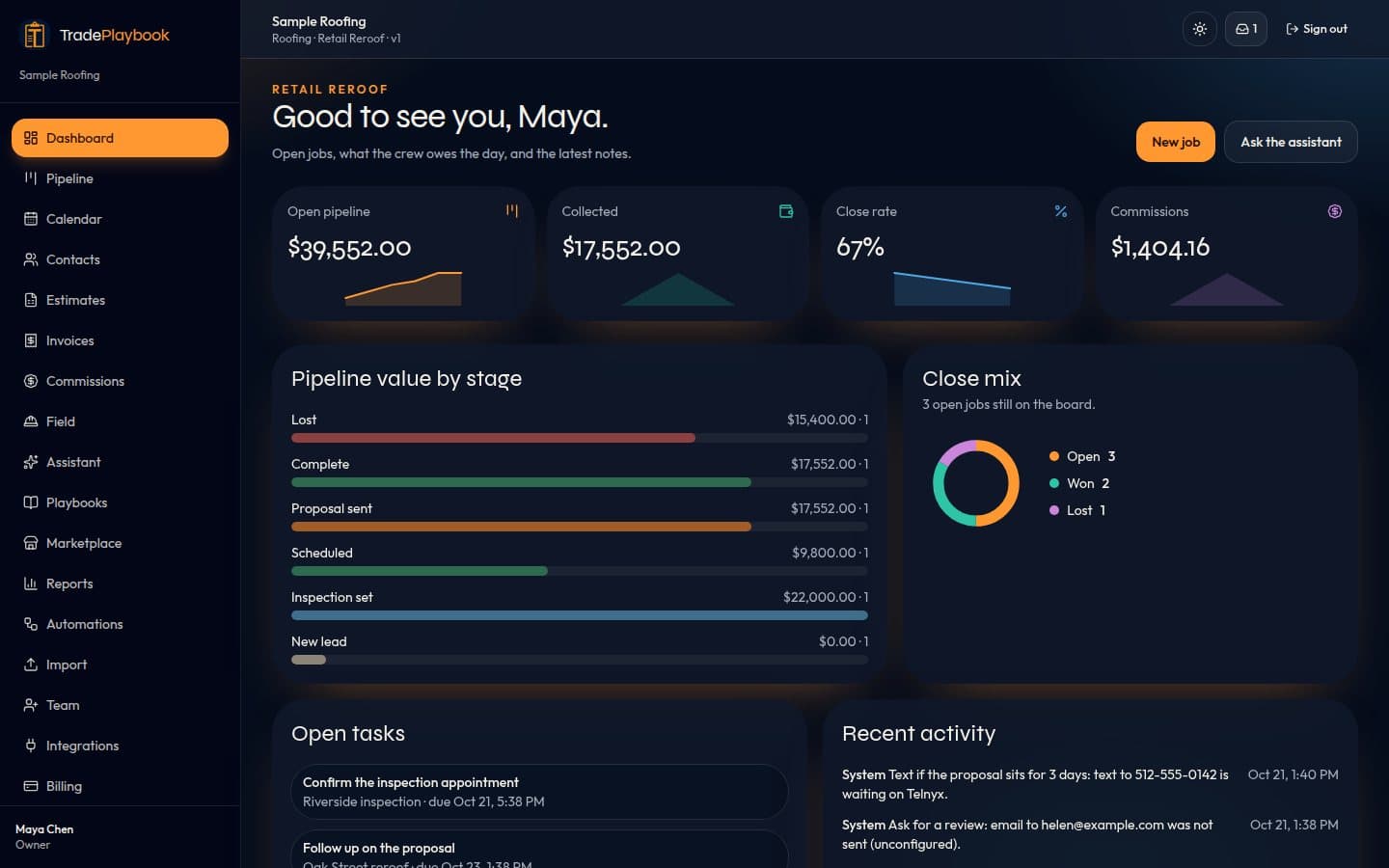Image resolution: width=1389 pixels, height=868 pixels.
Task: Click the Playbooks book icon
Action: pos(31,502)
